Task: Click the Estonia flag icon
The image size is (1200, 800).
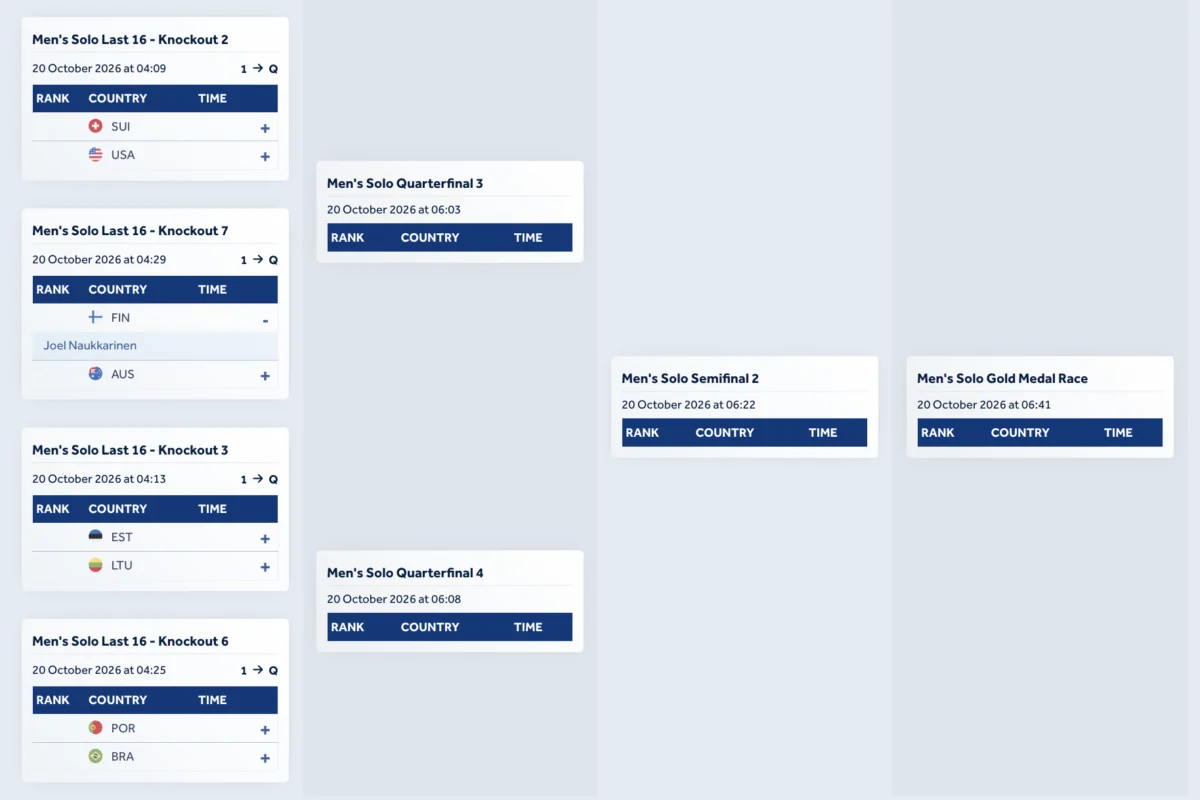Action: (96, 536)
